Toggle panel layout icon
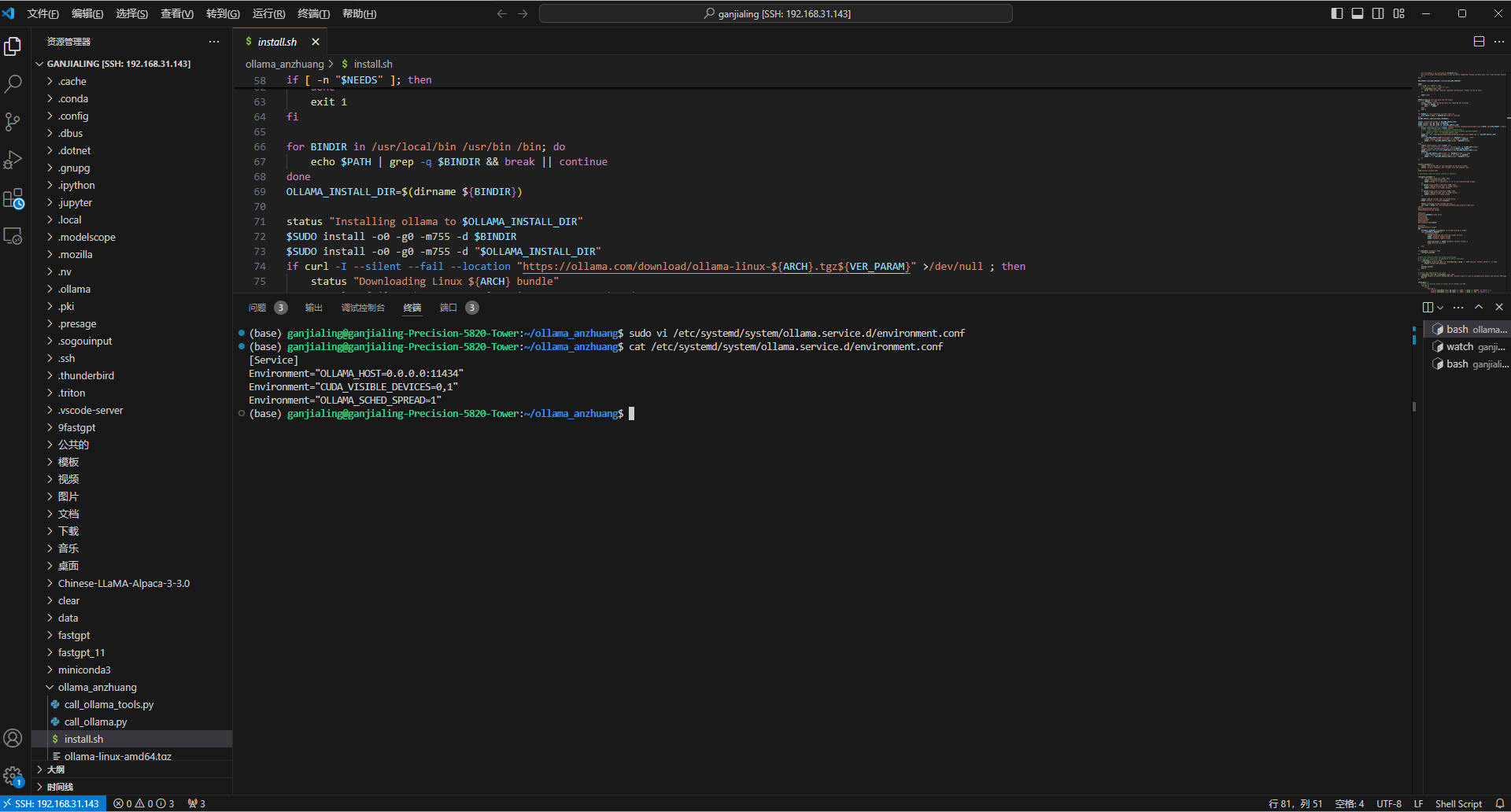The height and width of the screenshot is (812, 1511). pos(1358,13)
